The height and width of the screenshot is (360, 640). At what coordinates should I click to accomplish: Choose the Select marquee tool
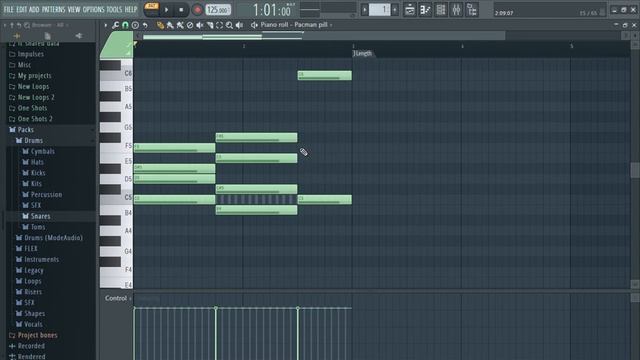[x=220, y=25]
